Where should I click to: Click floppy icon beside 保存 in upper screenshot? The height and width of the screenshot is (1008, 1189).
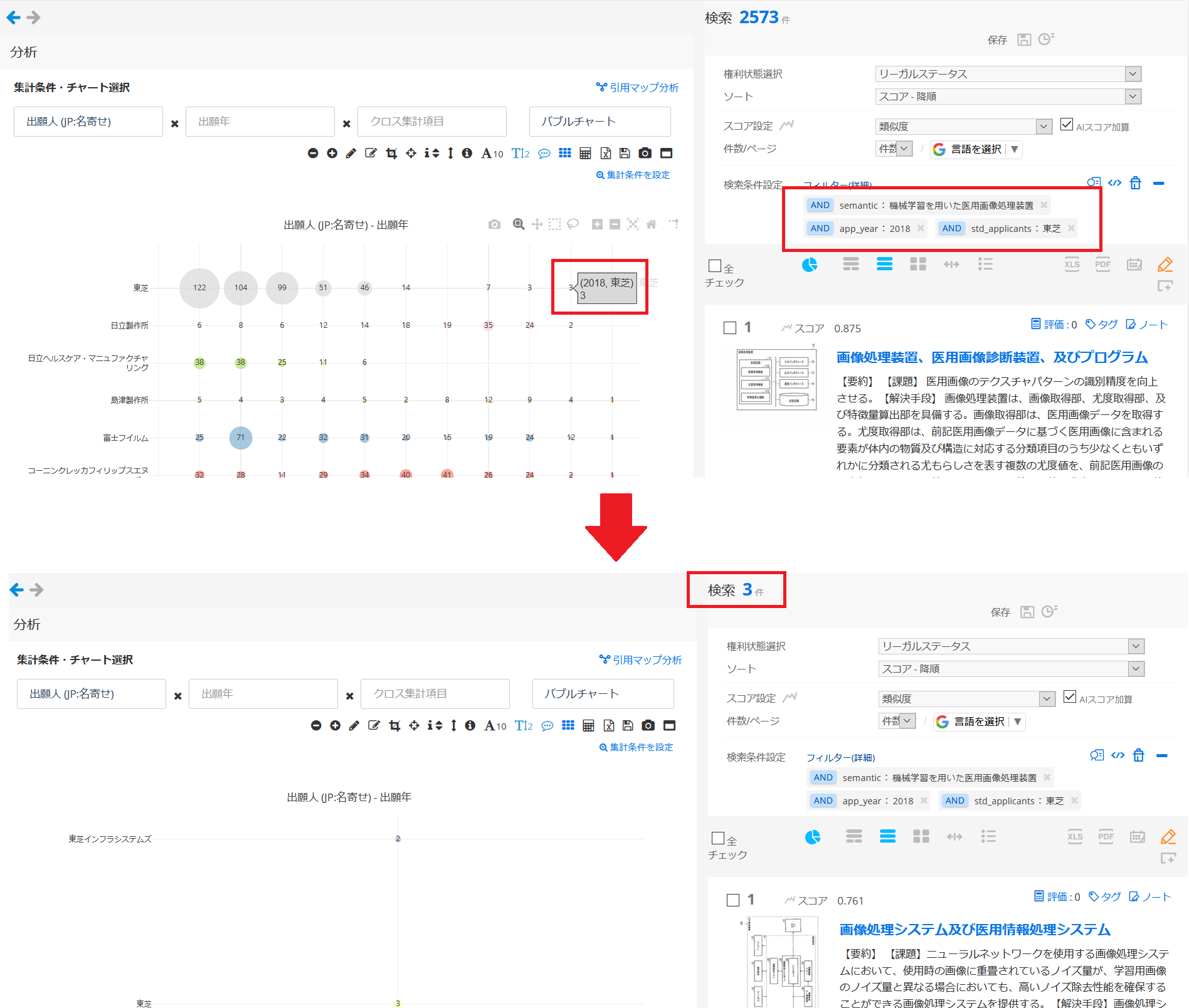(x=1024, y=39)
